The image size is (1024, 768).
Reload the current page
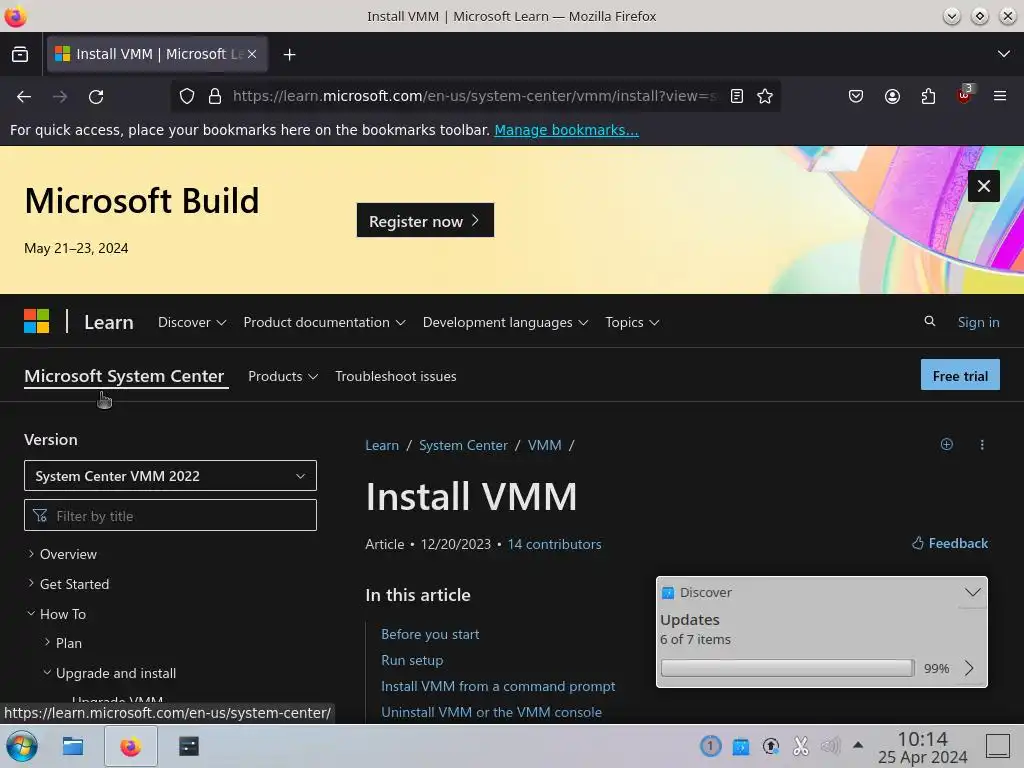tap(96, 97)
